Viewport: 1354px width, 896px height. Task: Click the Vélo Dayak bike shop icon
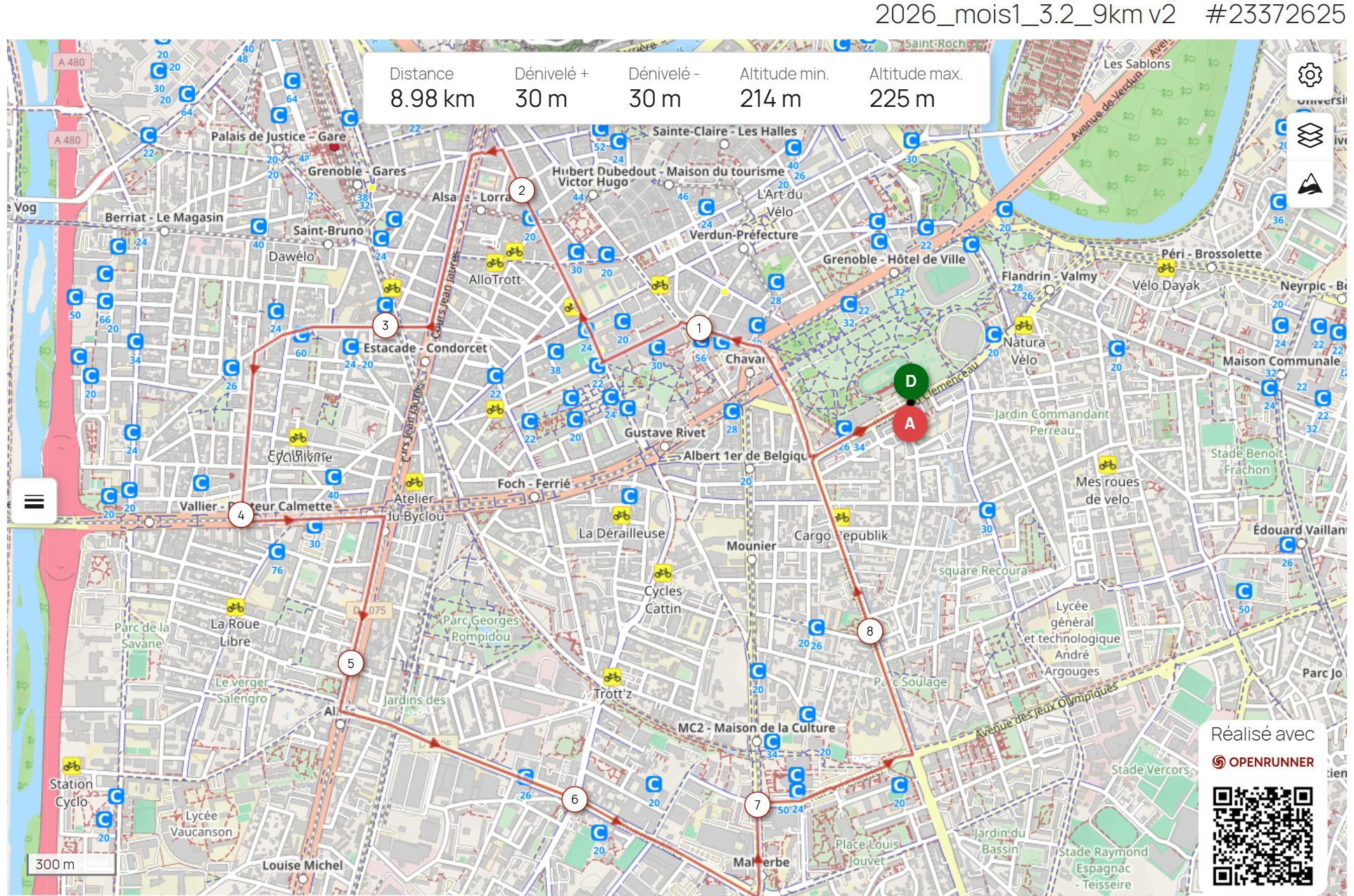[x=1165, y=267]
